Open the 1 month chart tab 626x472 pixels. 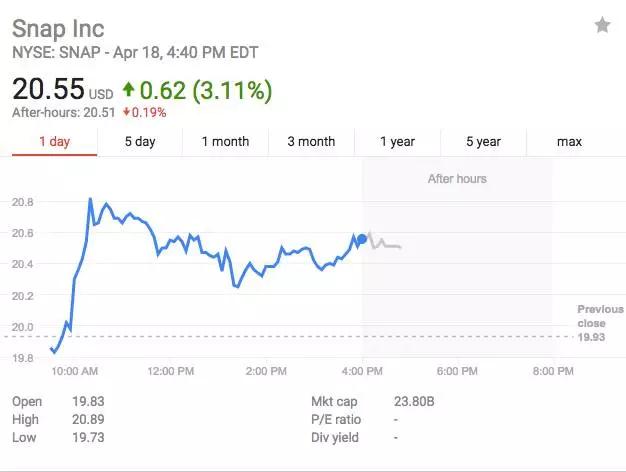click(x=226, y=142)
